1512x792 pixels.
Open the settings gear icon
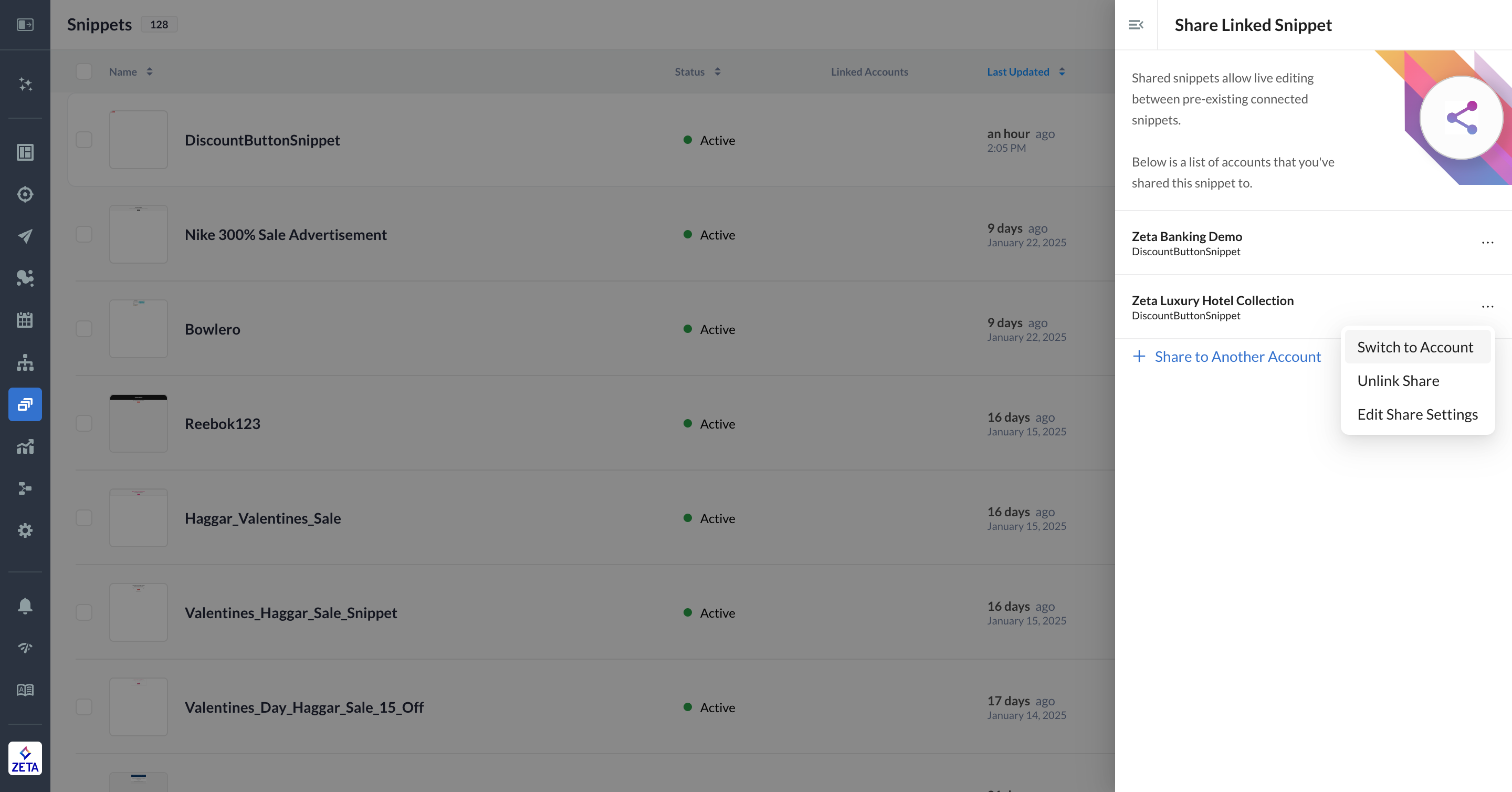pos(25,530)
